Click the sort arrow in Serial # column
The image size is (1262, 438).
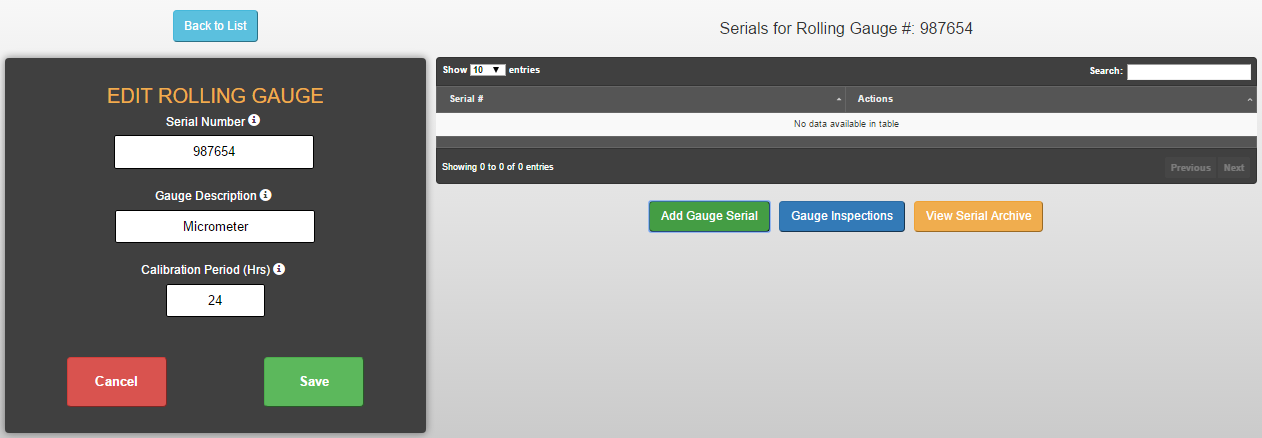coord(838,100)
